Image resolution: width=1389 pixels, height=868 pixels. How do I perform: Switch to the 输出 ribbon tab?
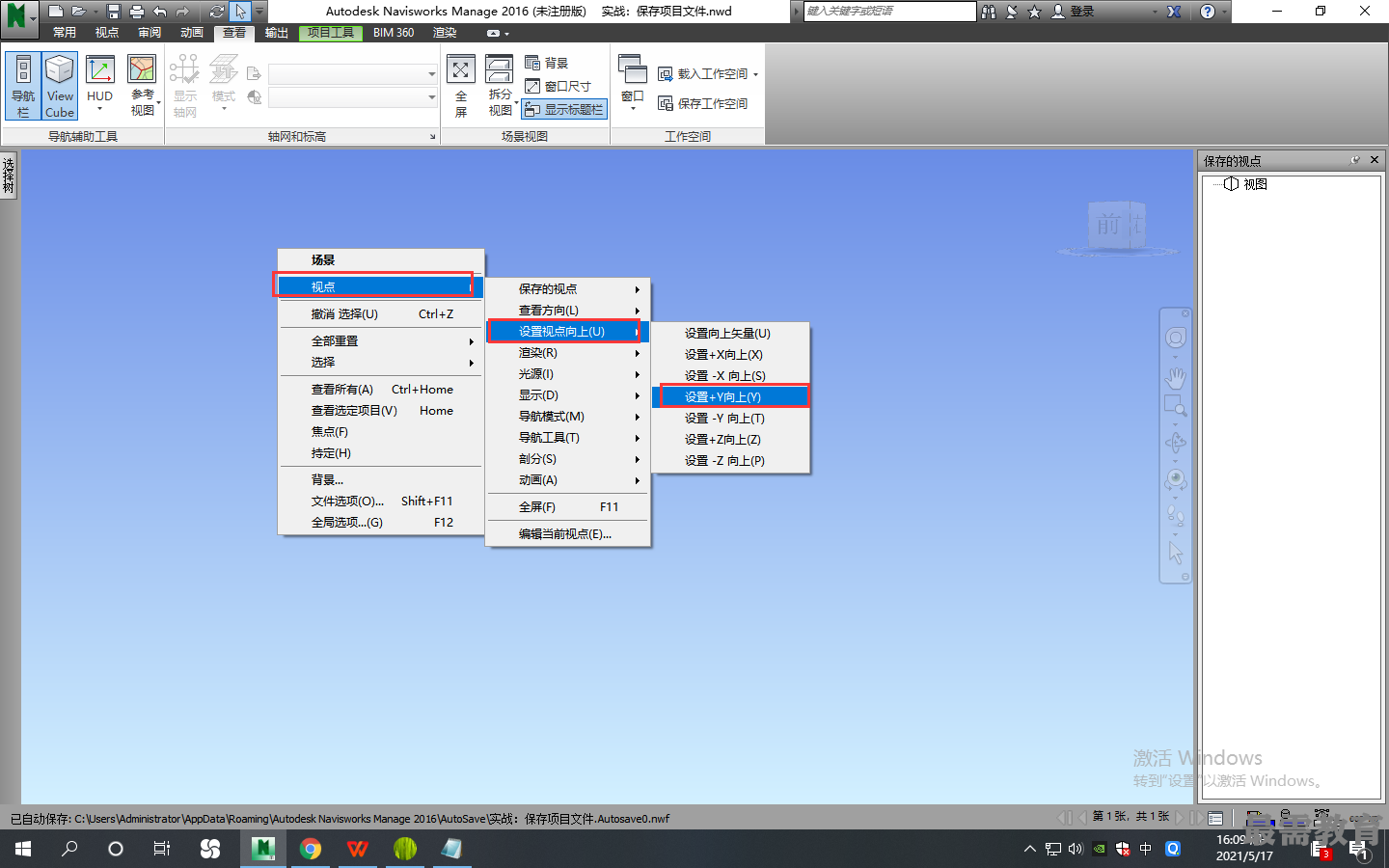point(277,33)
